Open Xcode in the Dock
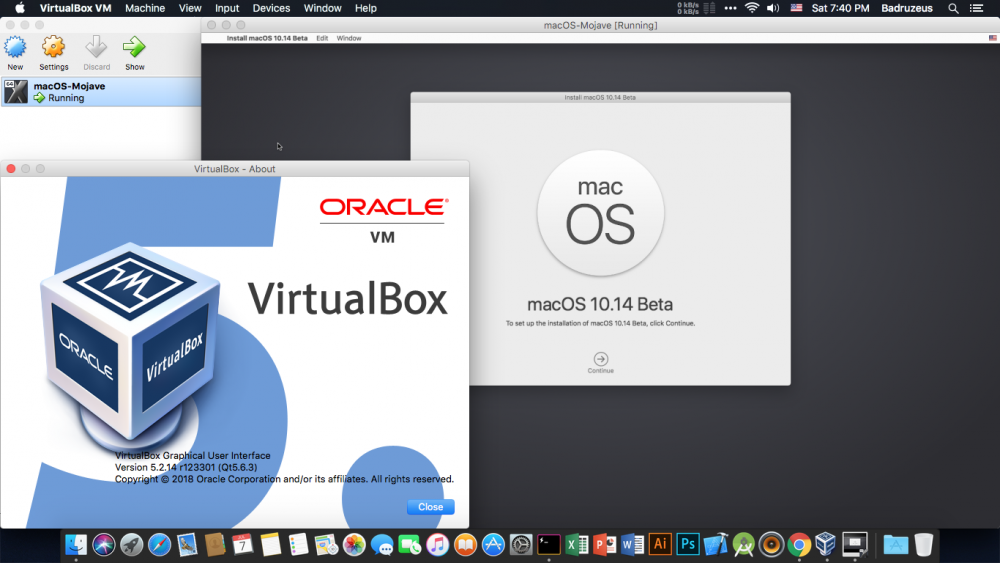1000x563 pixels. [716, 545]
